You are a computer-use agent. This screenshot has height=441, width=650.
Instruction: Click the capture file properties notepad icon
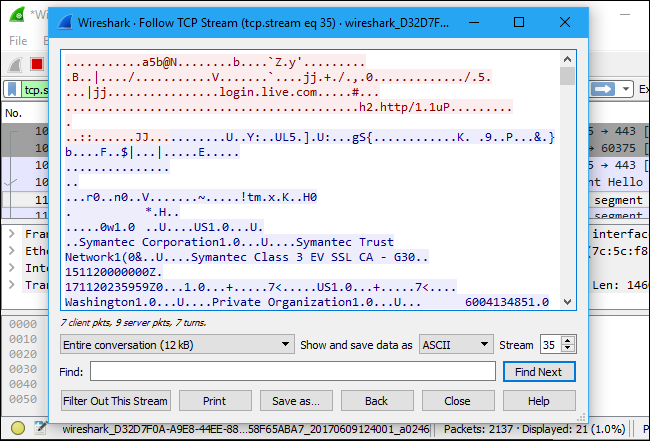click(40, 428)
